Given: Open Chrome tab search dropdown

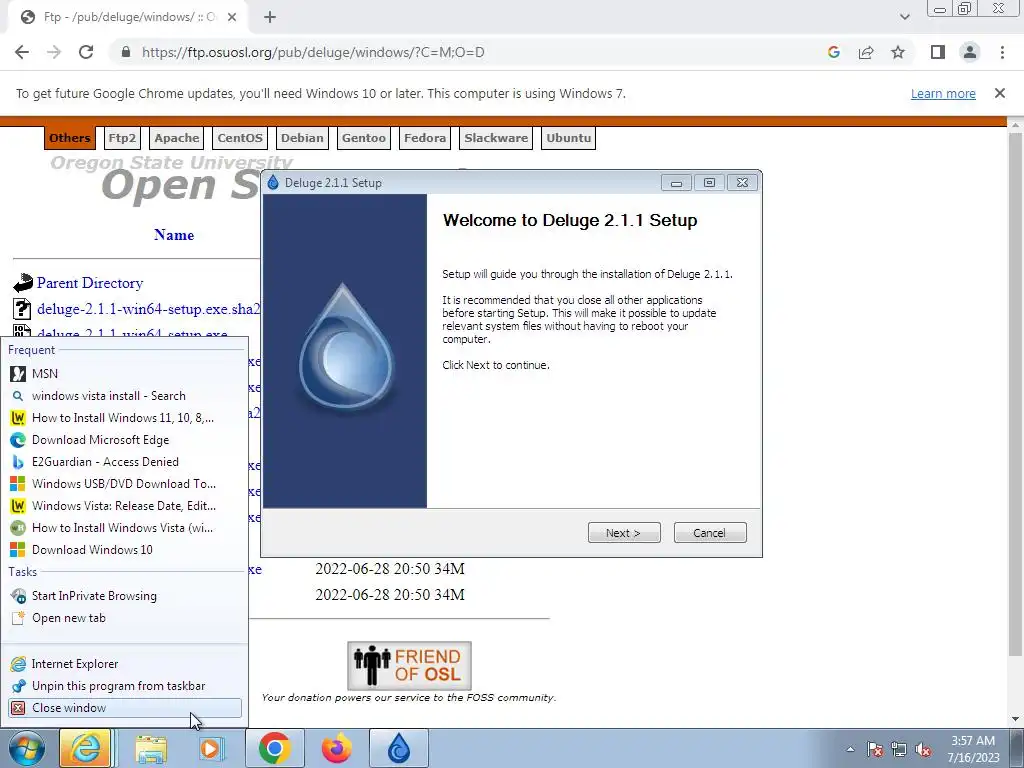Looking at the screenshot, I should [904, 17].
